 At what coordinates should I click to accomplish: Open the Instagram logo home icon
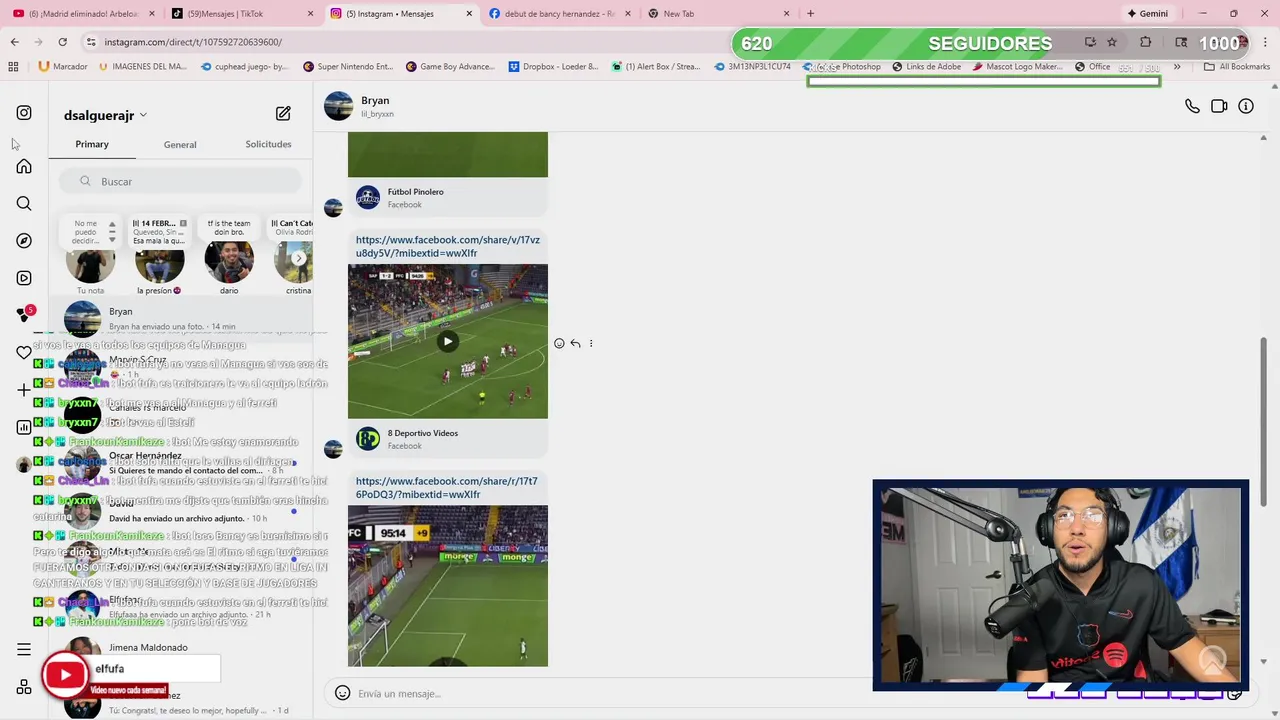point(24,113)
